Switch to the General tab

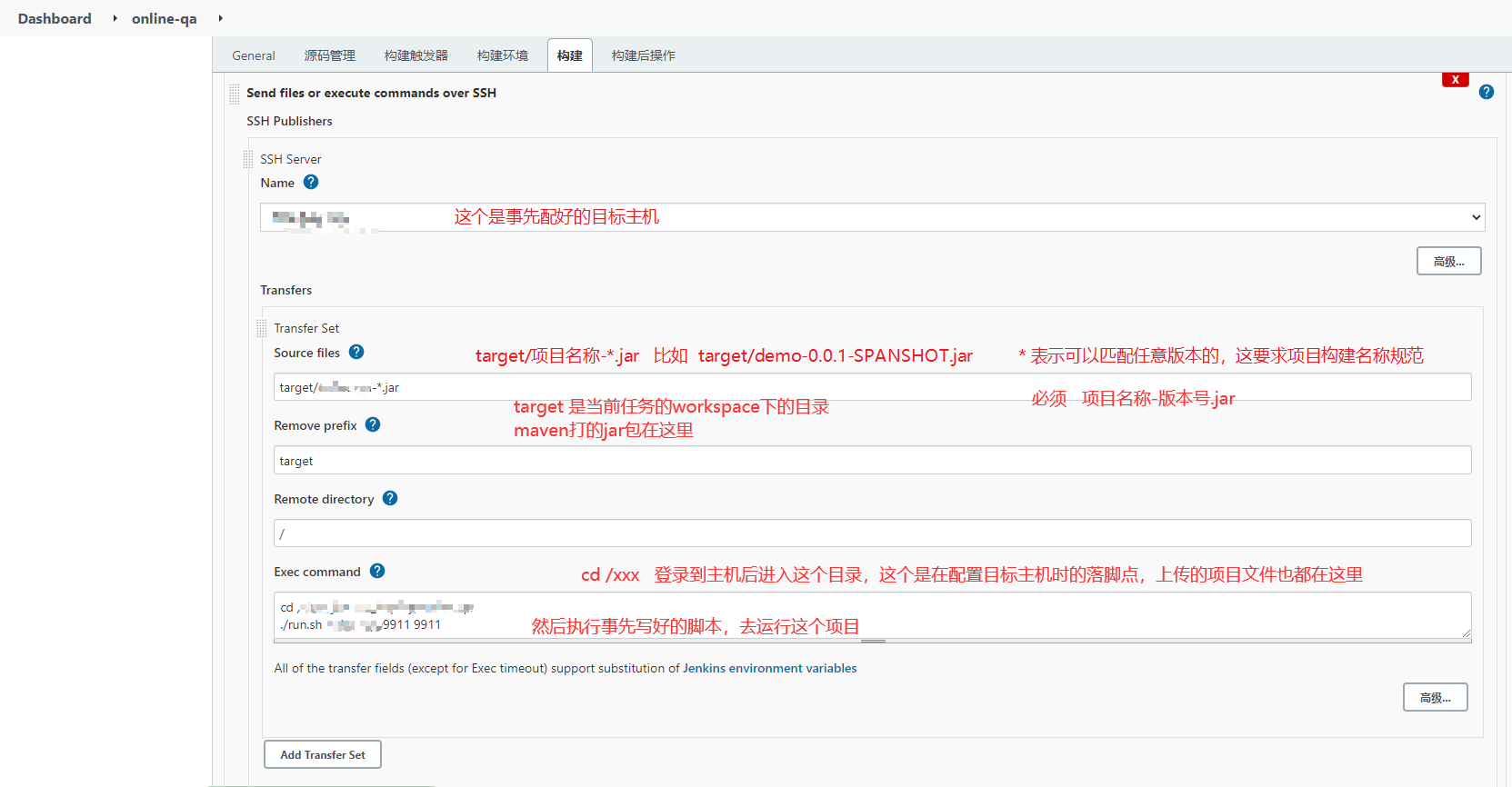click(x=254, y=55)
